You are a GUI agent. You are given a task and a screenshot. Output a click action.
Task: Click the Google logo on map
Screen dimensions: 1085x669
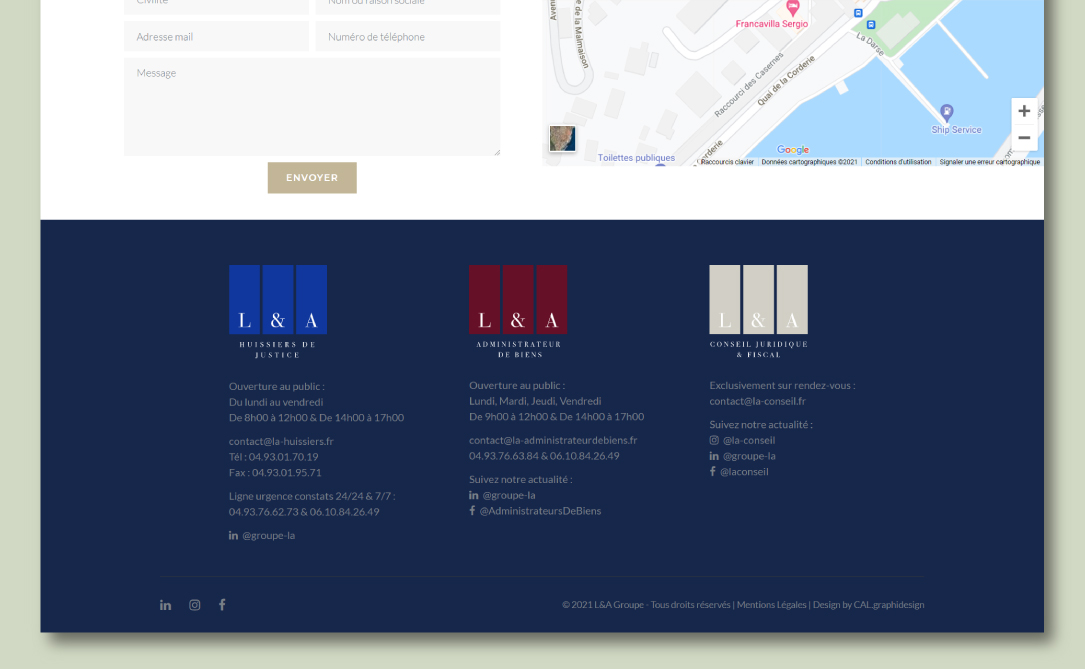click(793, 149)
